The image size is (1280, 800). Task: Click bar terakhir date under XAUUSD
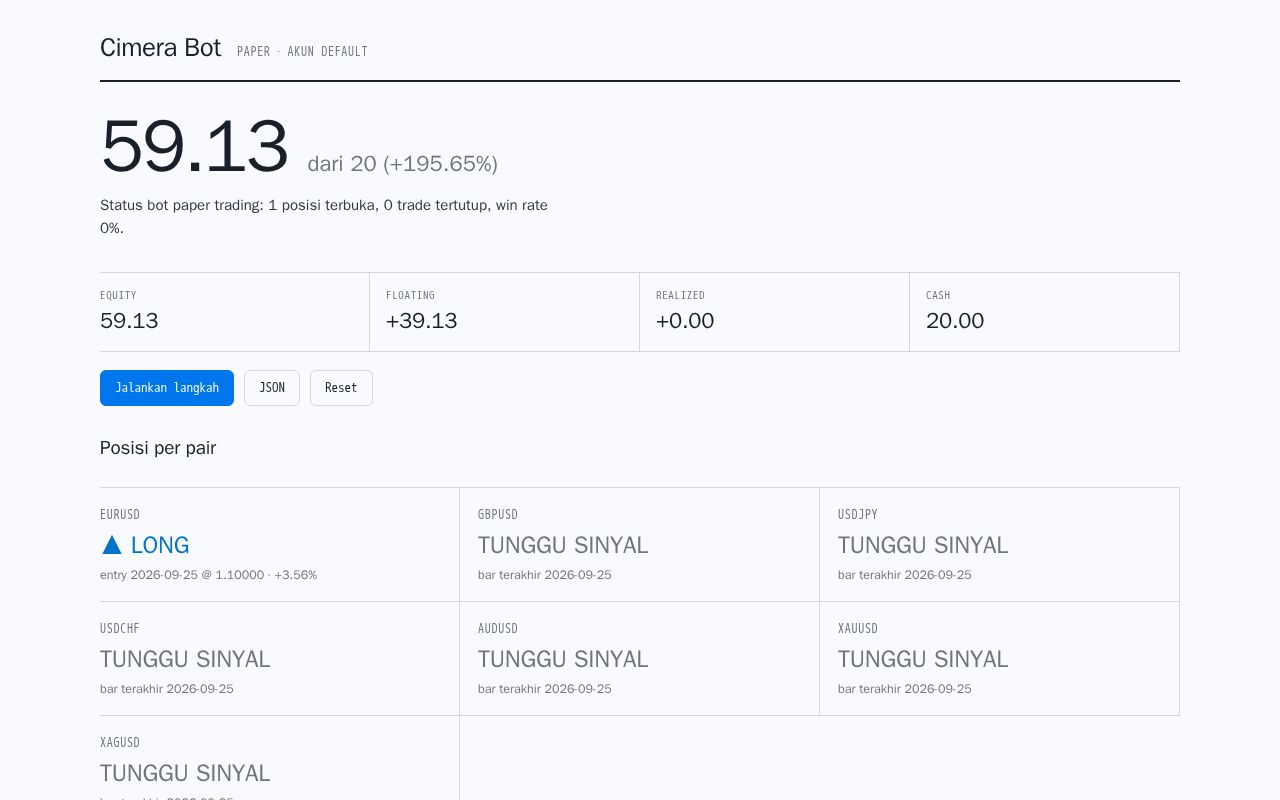click(905, 689)
